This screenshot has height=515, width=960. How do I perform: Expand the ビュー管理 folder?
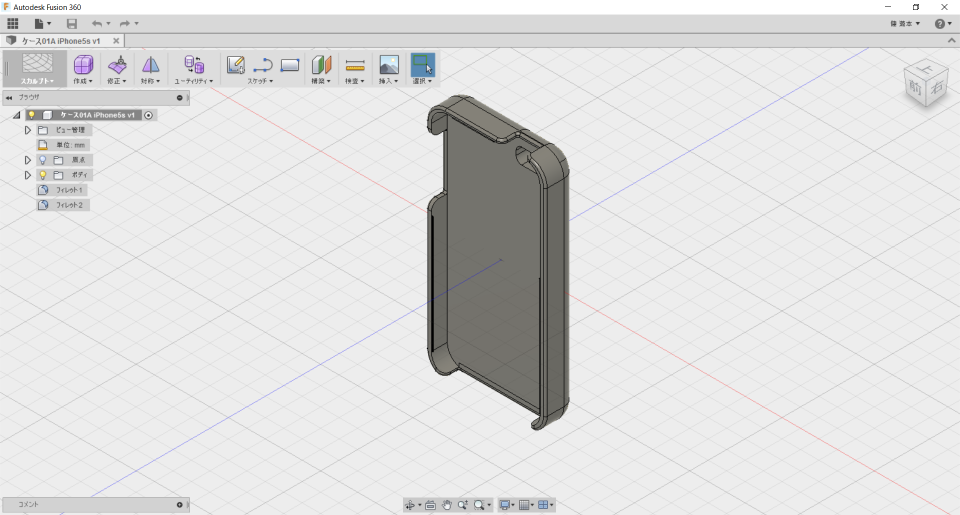(28, 130)
